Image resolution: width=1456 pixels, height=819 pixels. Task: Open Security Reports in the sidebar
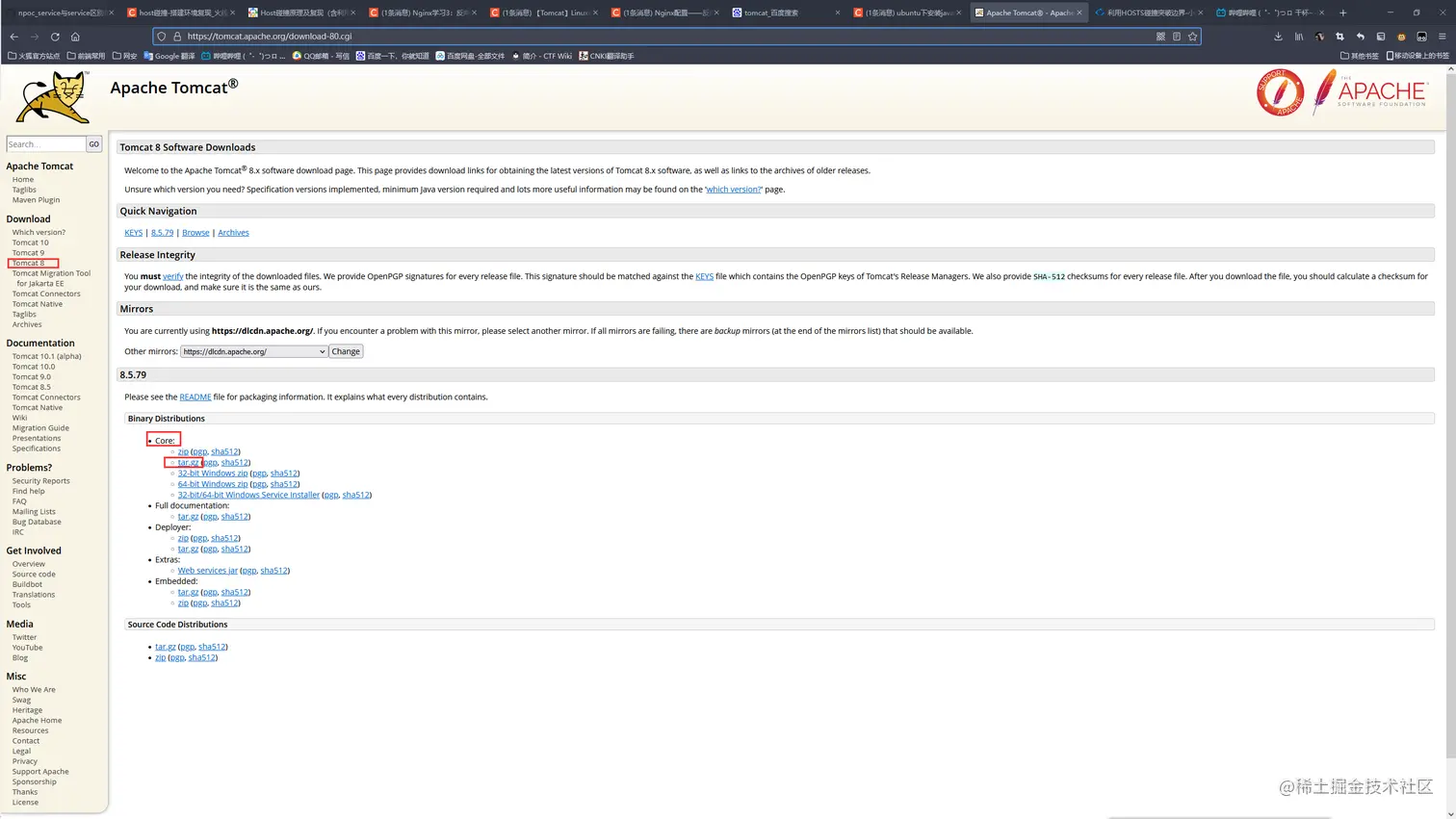click(x=40, y=481)
